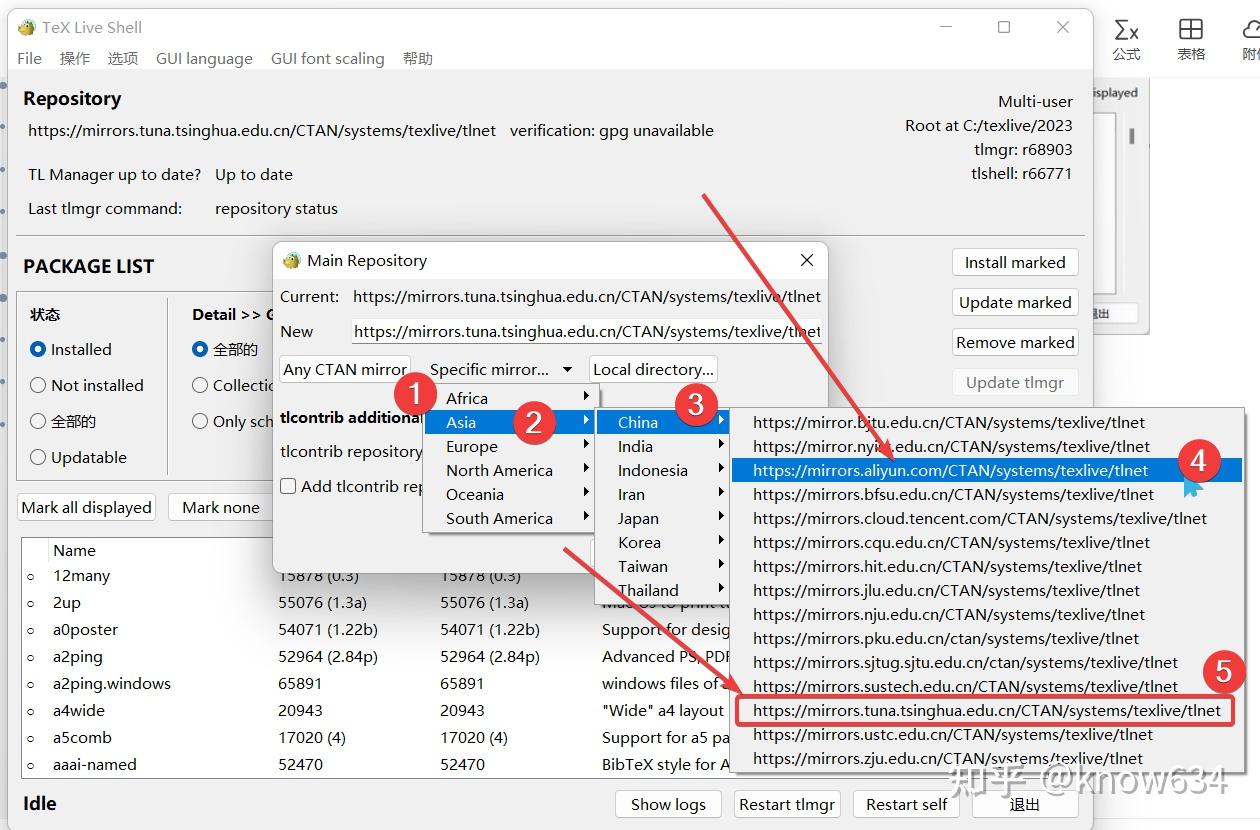
Task: Choose the mirrors.zju.edu.cn mirror
Action: click(986, 758)
